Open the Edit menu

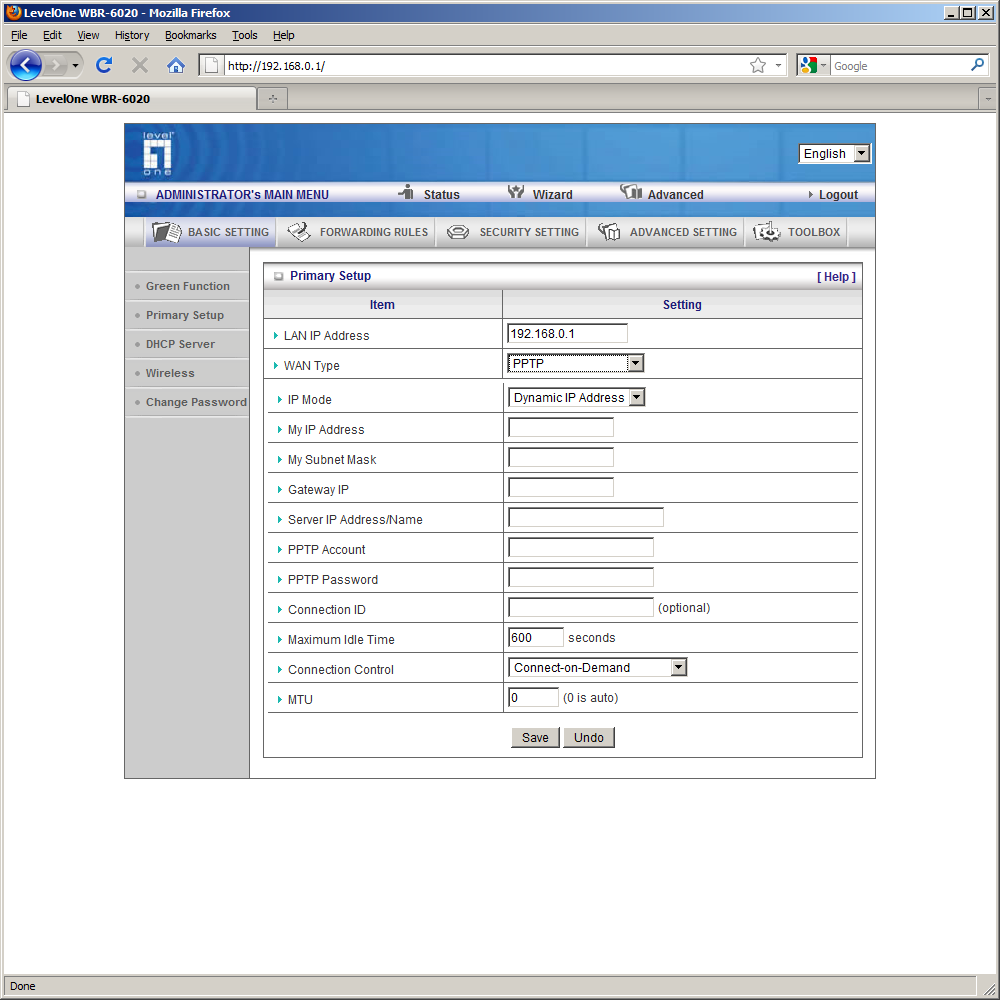coord(52,35)
